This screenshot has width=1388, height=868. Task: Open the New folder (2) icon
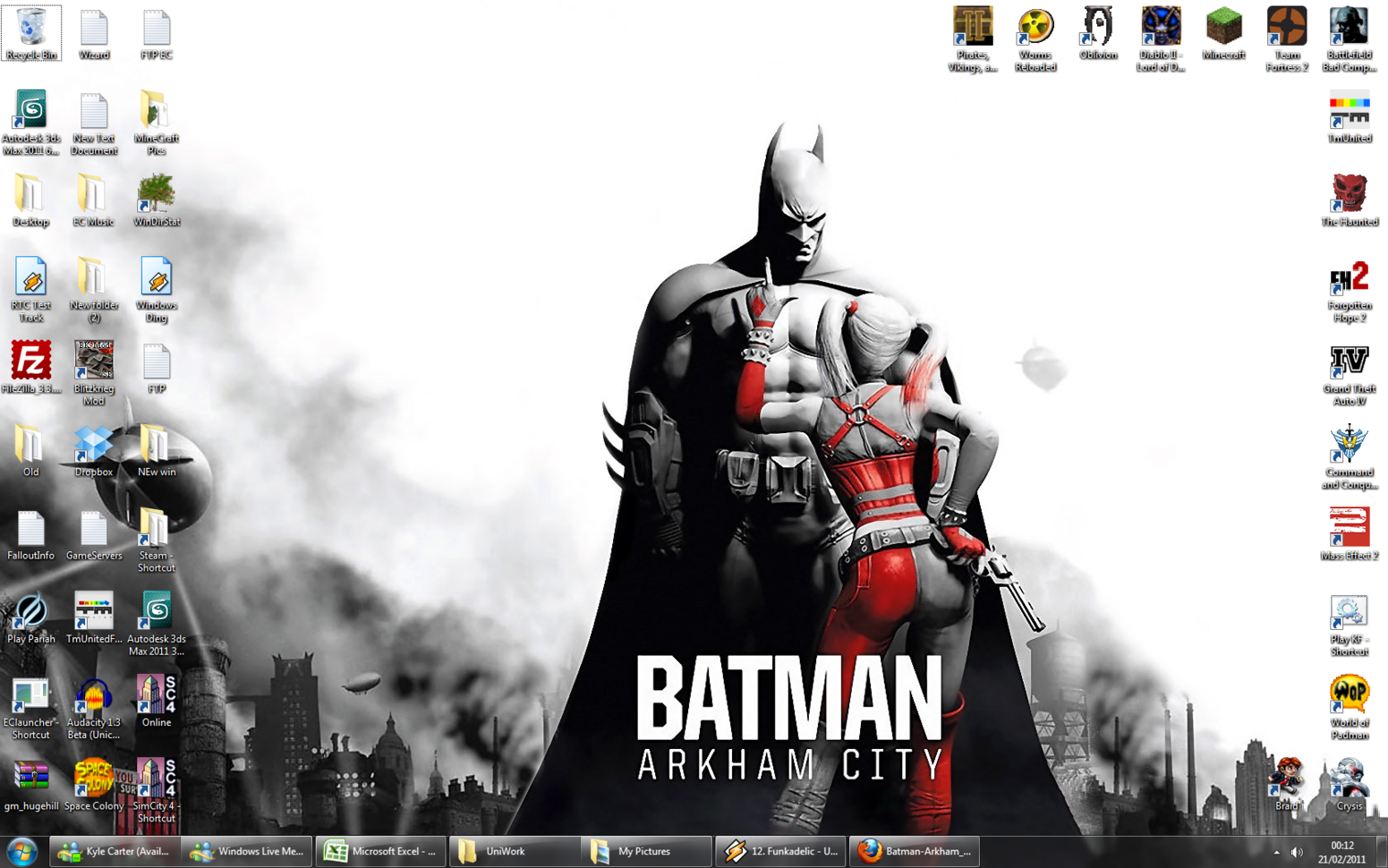tap(94, 289)
